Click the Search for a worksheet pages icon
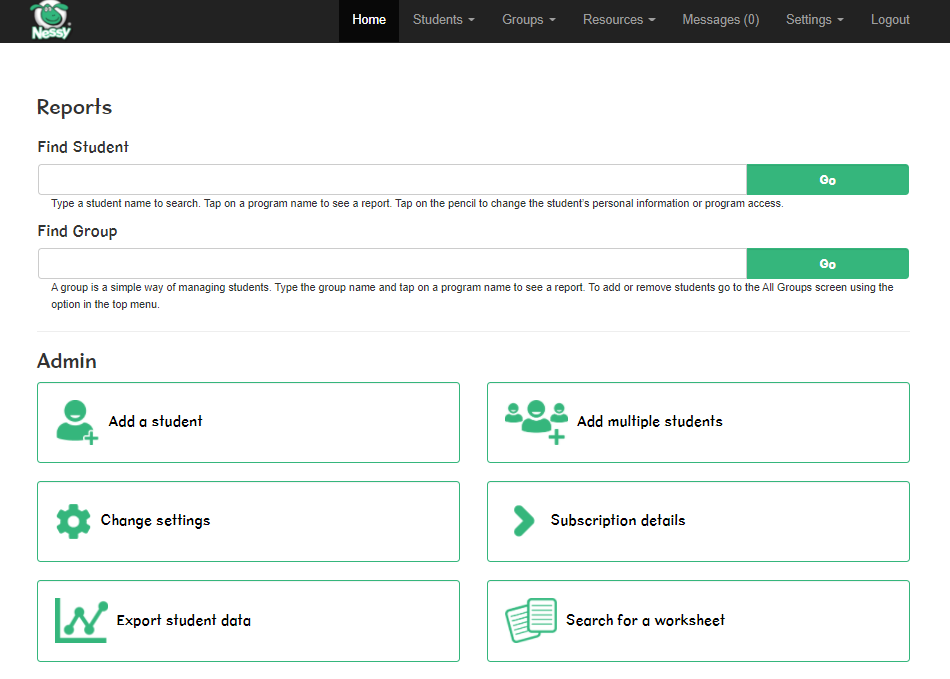 pos(531,620)
